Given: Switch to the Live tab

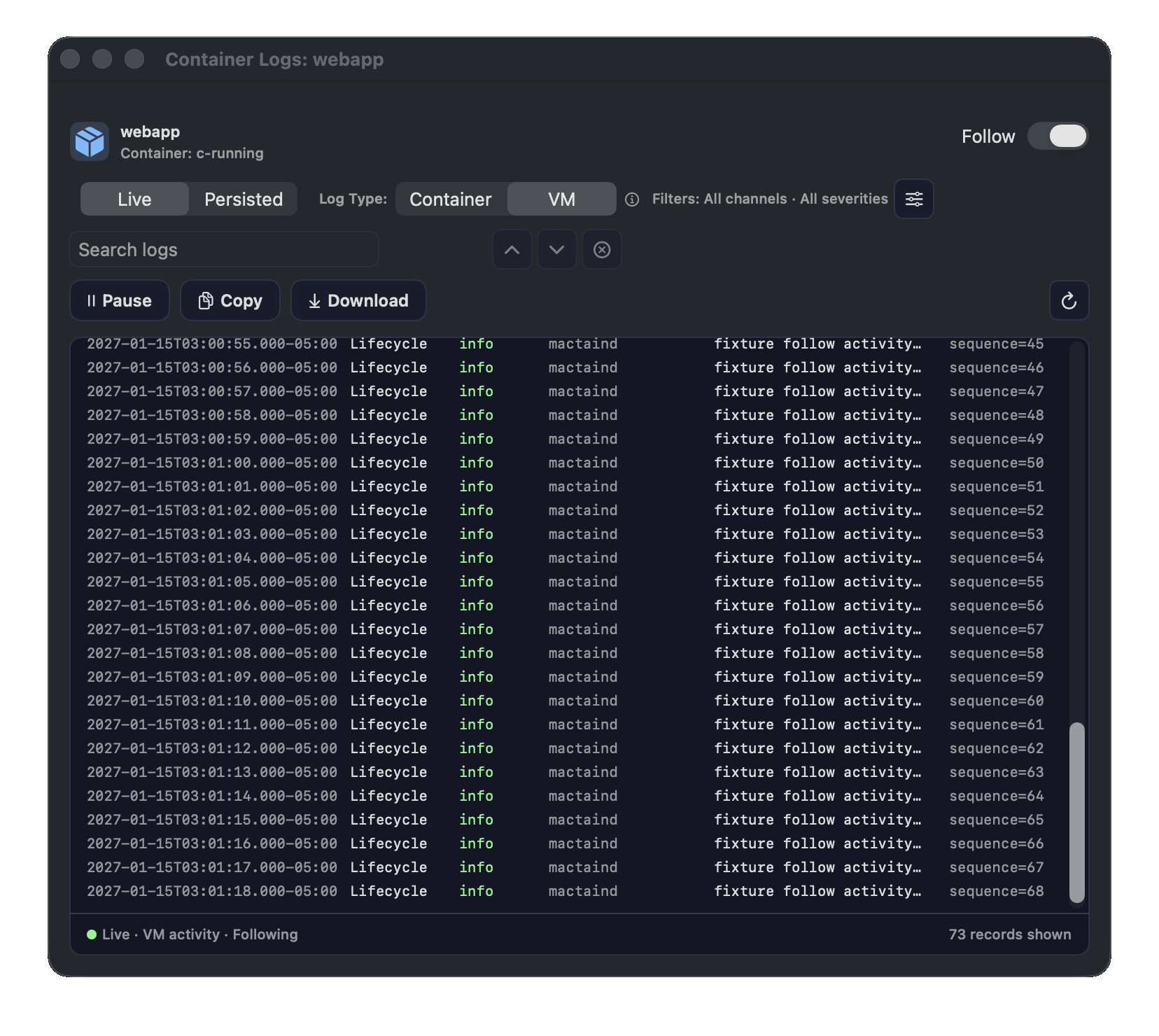Looking at the screenshot, I should click(134, 199).
